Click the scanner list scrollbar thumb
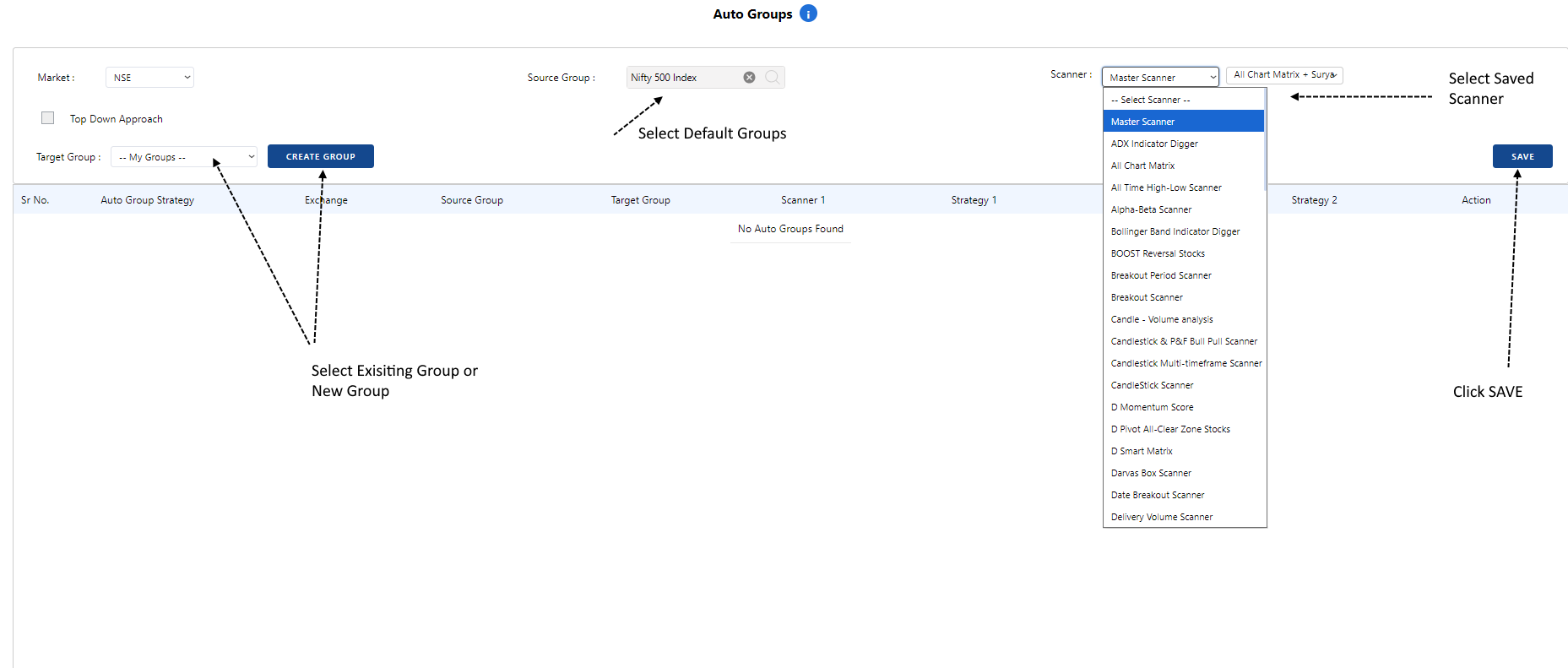The height and width of the screenshot is (668, 1568). (x=1265, y=139)
